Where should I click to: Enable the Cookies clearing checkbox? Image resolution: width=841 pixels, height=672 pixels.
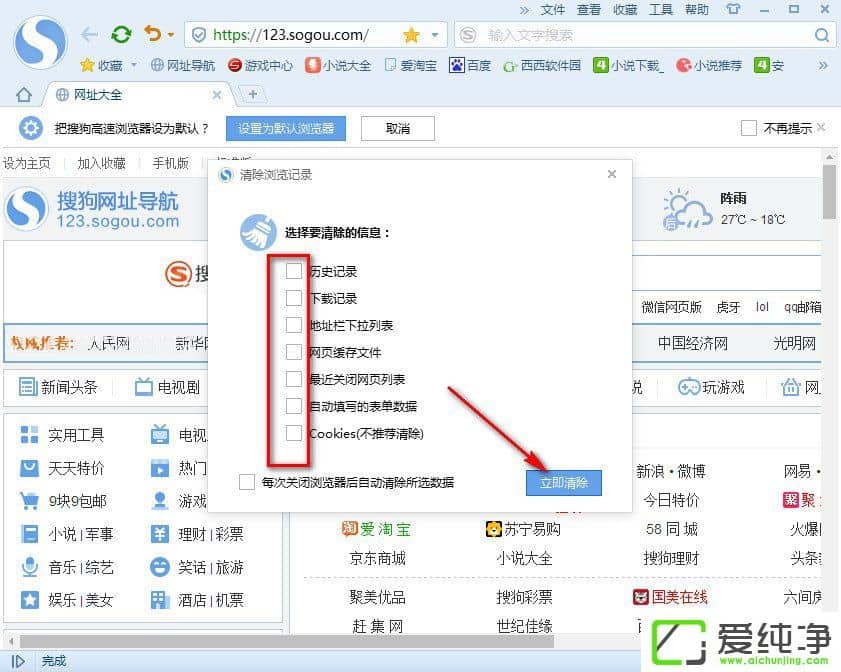click(x=294, y=433)
